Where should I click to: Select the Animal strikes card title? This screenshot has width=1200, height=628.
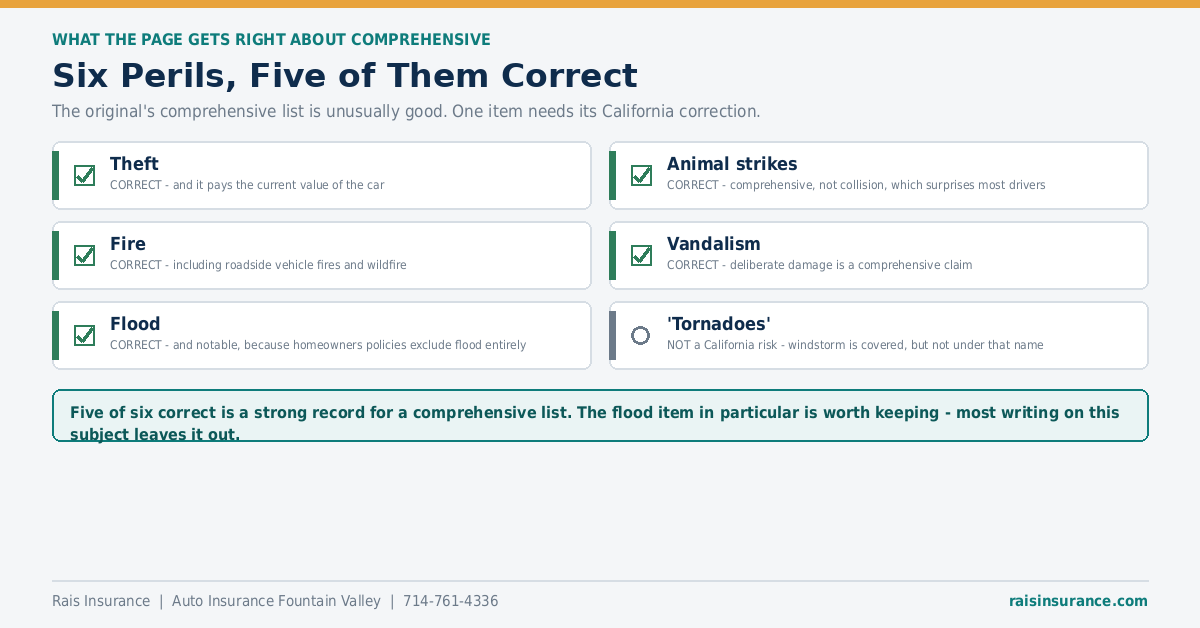[x=732, y=164]
